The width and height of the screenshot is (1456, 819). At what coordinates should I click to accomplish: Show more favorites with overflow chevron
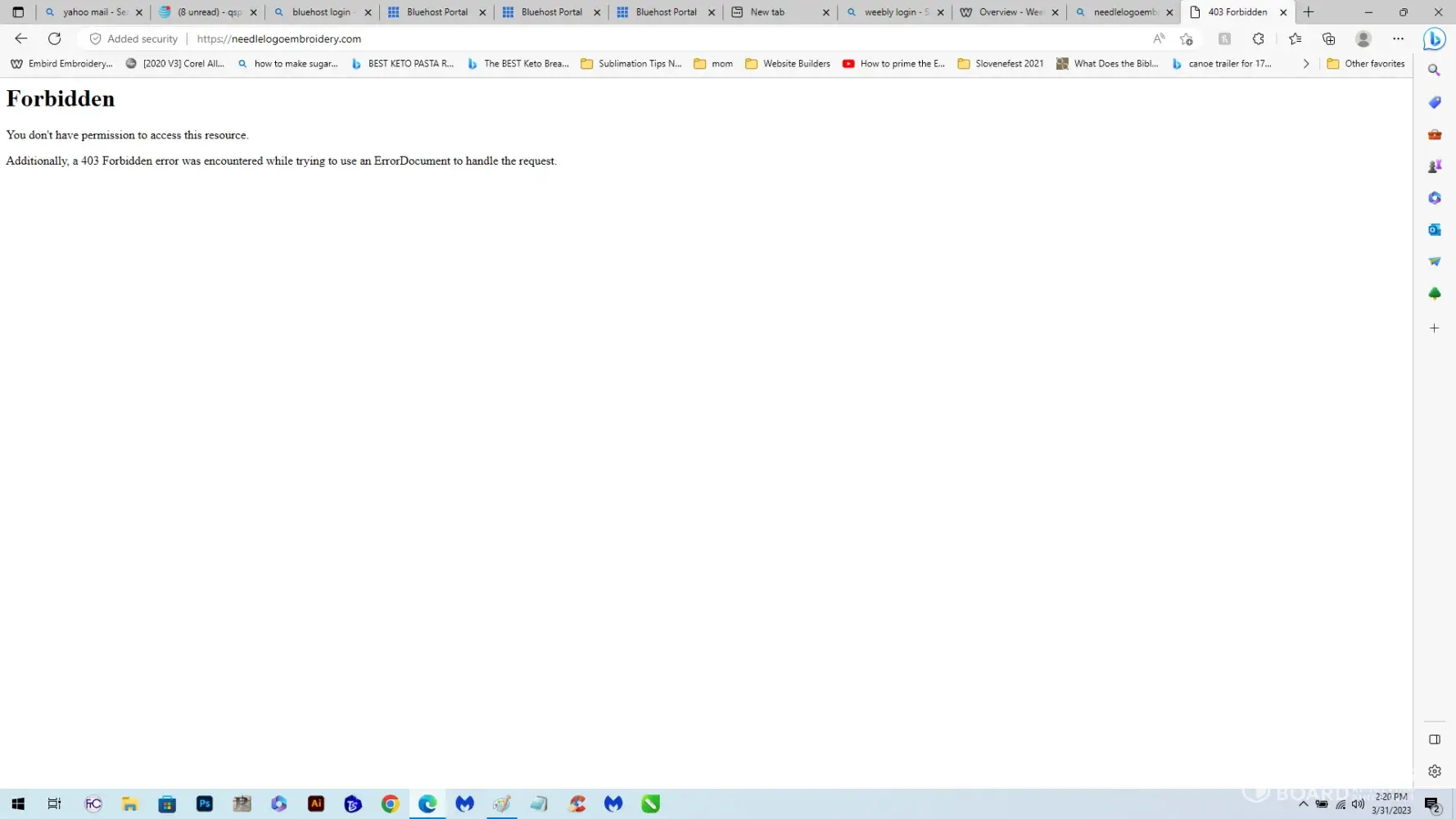[x=1306, y=64]
